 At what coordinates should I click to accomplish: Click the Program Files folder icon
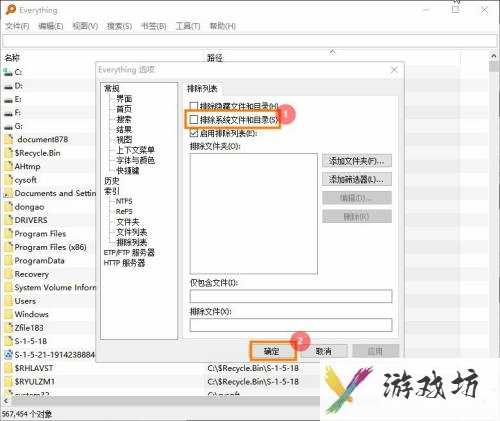[x=9, y=234]
